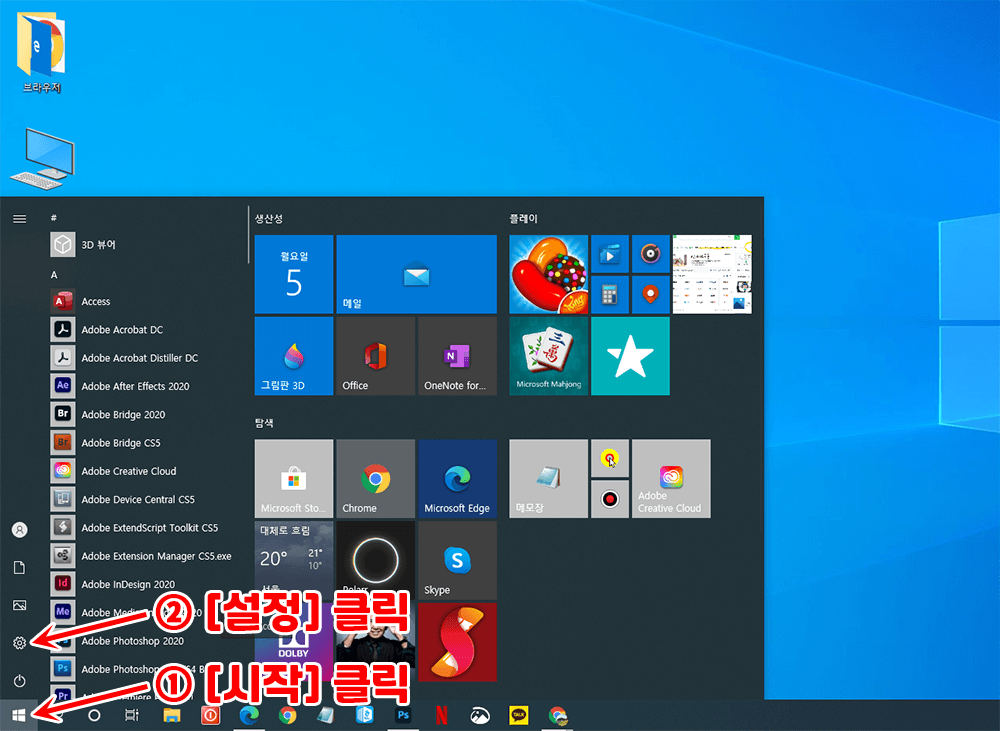1000x731 pixels.
Task: Select the computer icon on desktop
Action: pos(43,158)
